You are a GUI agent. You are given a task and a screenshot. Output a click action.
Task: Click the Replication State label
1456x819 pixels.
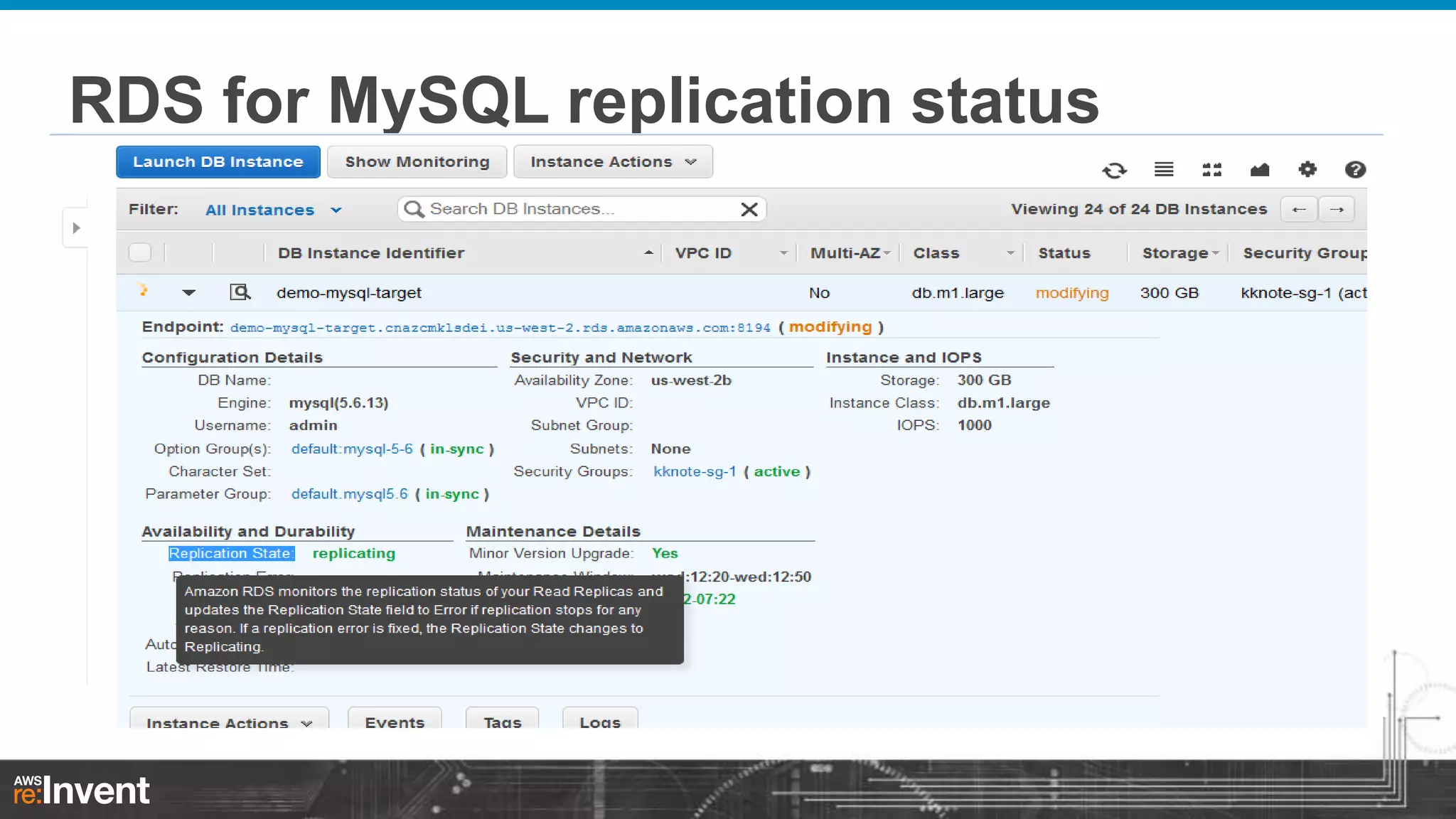(x=231, y=553)
